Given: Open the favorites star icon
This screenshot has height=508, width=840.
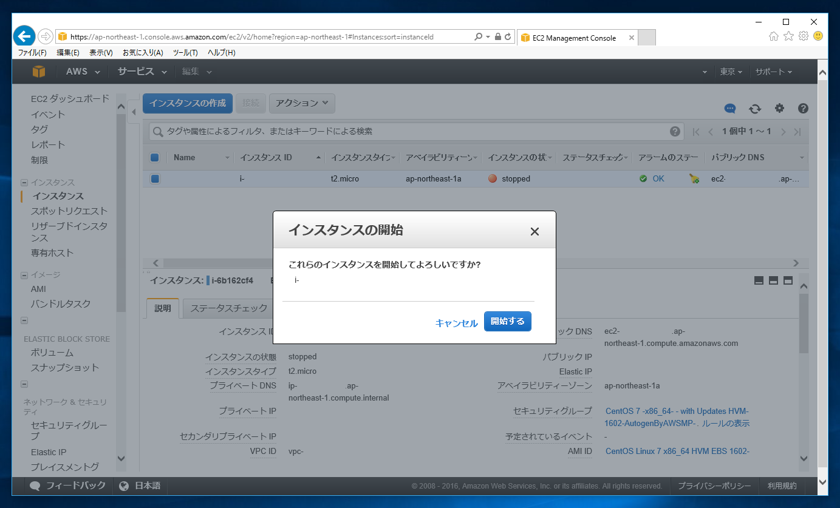Looking at the screenshot, I should (788, 36).
